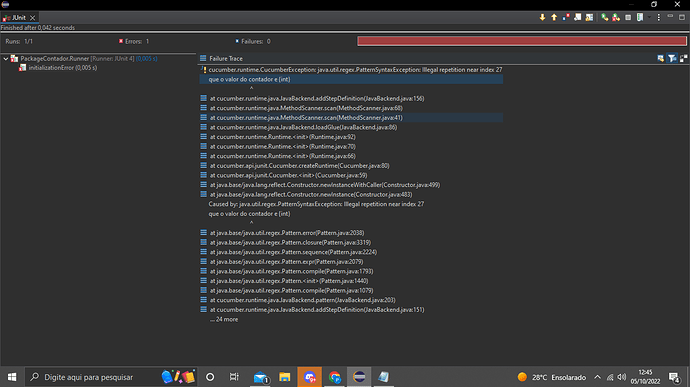Click Compare Actual With Expected icon
The image size is (690, 387).
pos(683,58)
